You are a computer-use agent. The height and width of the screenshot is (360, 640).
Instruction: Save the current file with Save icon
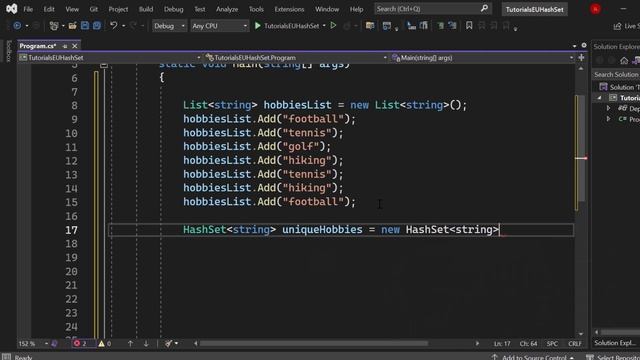pyautogui.click(x=85, y=26)
